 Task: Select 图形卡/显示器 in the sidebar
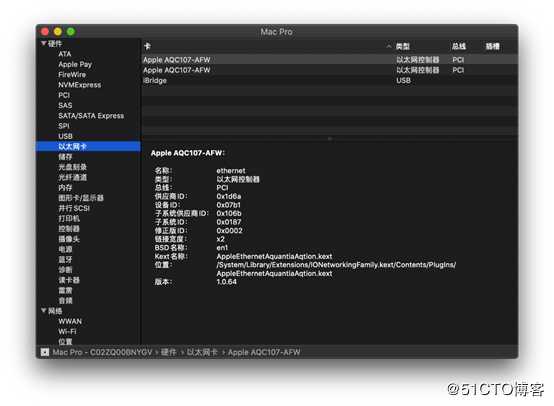pos(81,198)
